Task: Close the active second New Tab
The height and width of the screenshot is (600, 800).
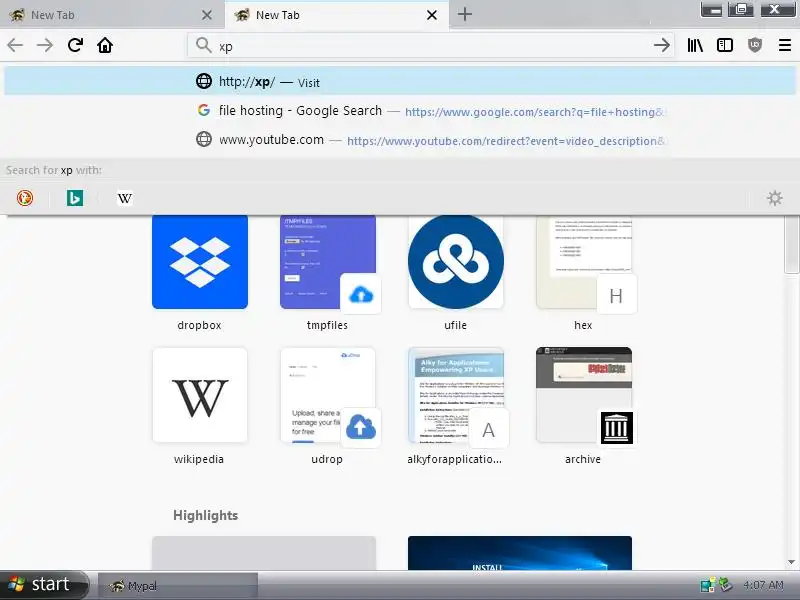Action: (432, 15)
